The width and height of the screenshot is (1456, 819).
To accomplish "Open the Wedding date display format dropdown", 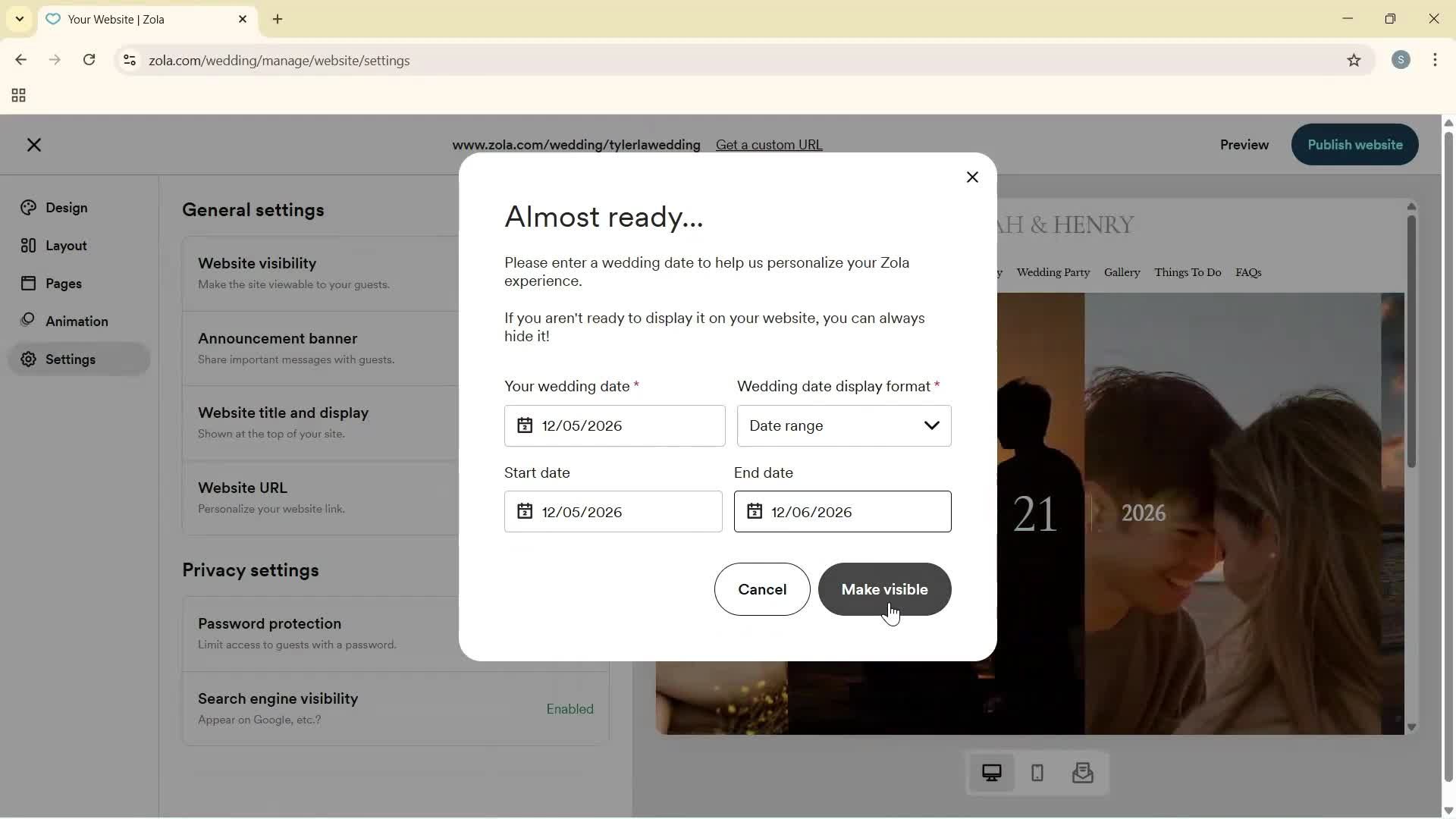I will coord(932,425).
